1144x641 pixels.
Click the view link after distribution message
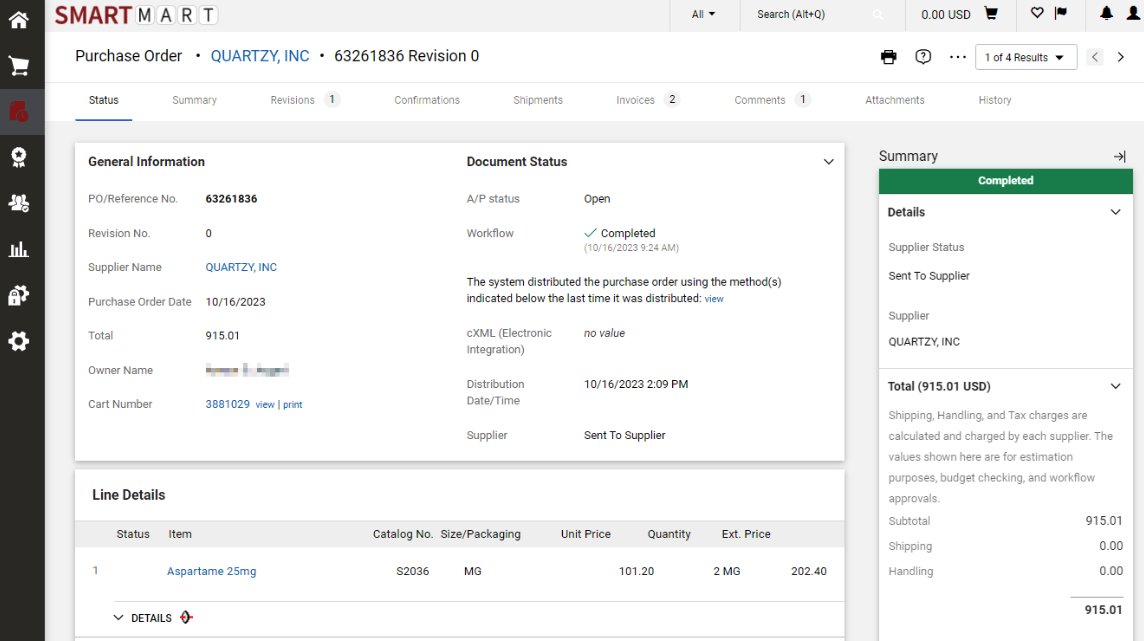point(714,299)
